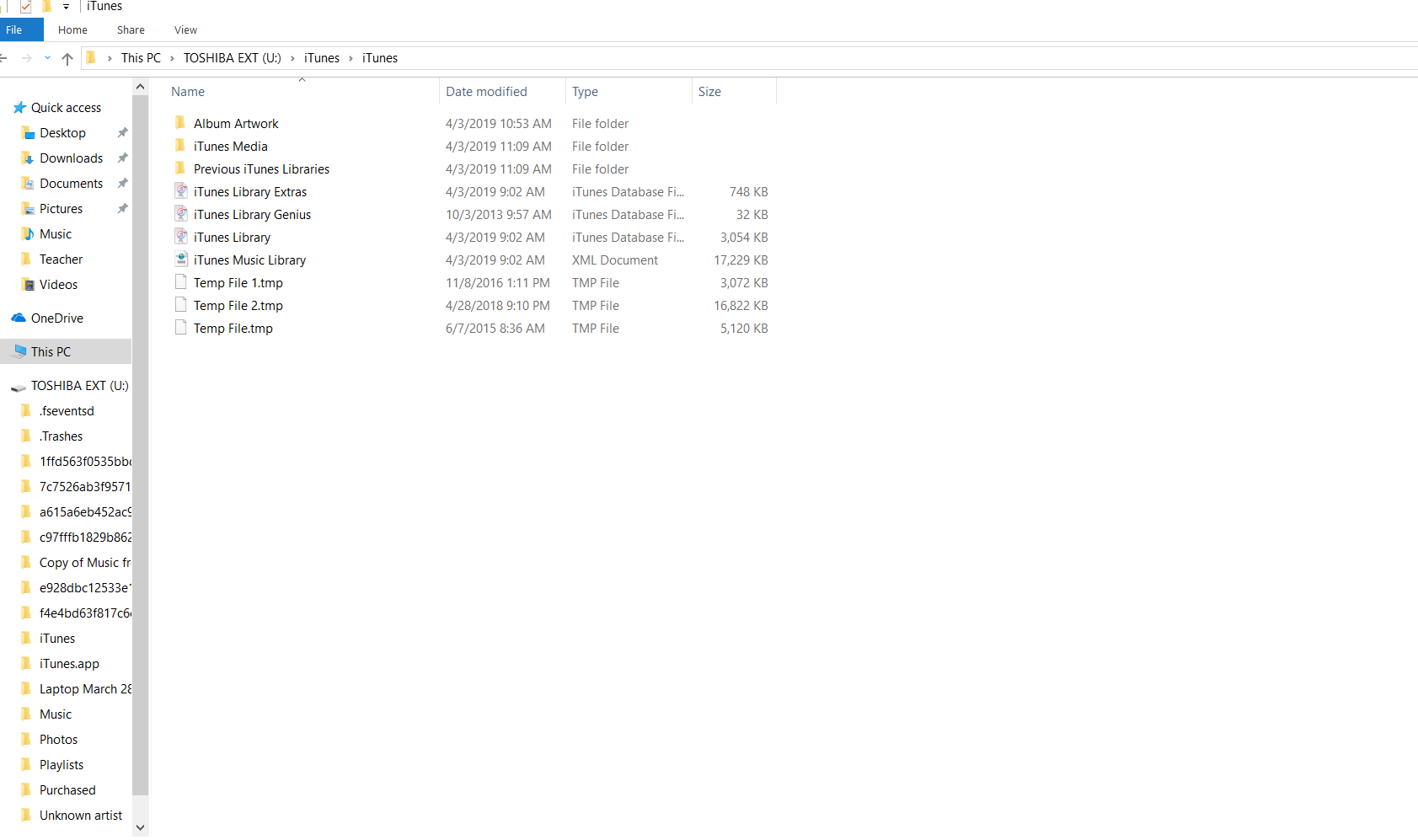Click the iTunes Music Library XML icon
The image size is (1418, 840).
(181, 259)
